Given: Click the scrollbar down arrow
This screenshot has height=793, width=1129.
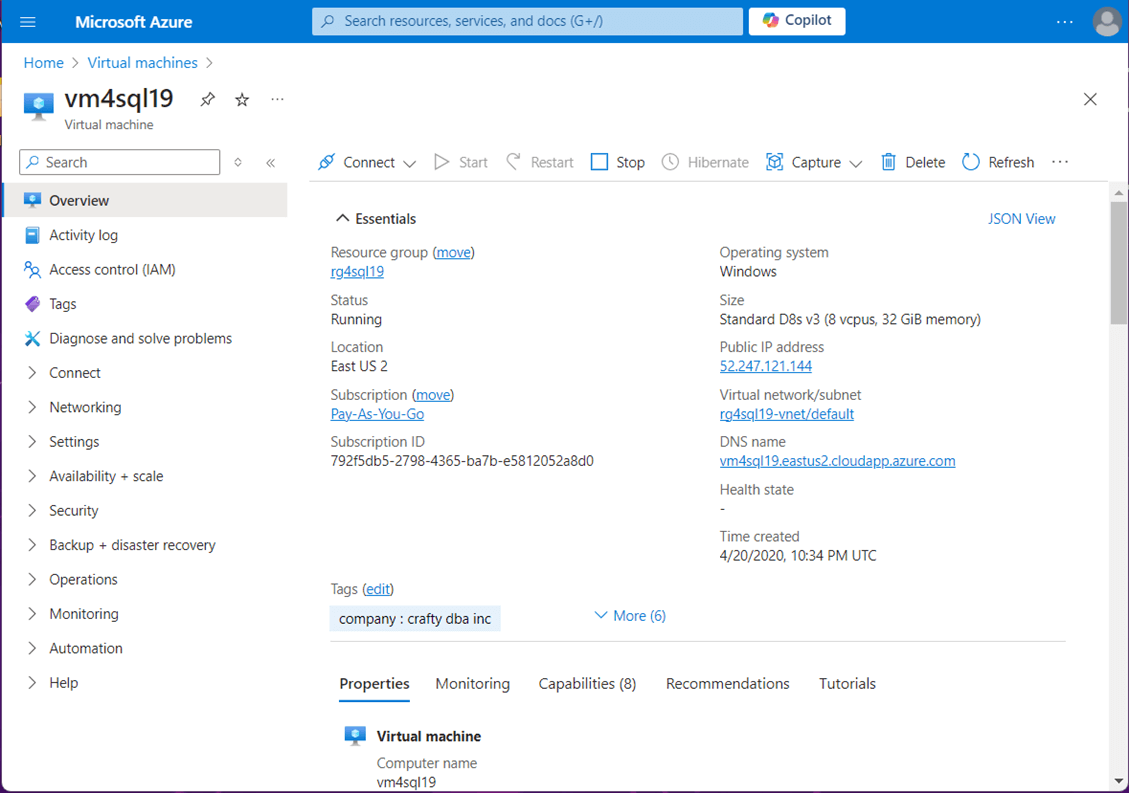Looking at the screenshot, I should click(1119, 781).
